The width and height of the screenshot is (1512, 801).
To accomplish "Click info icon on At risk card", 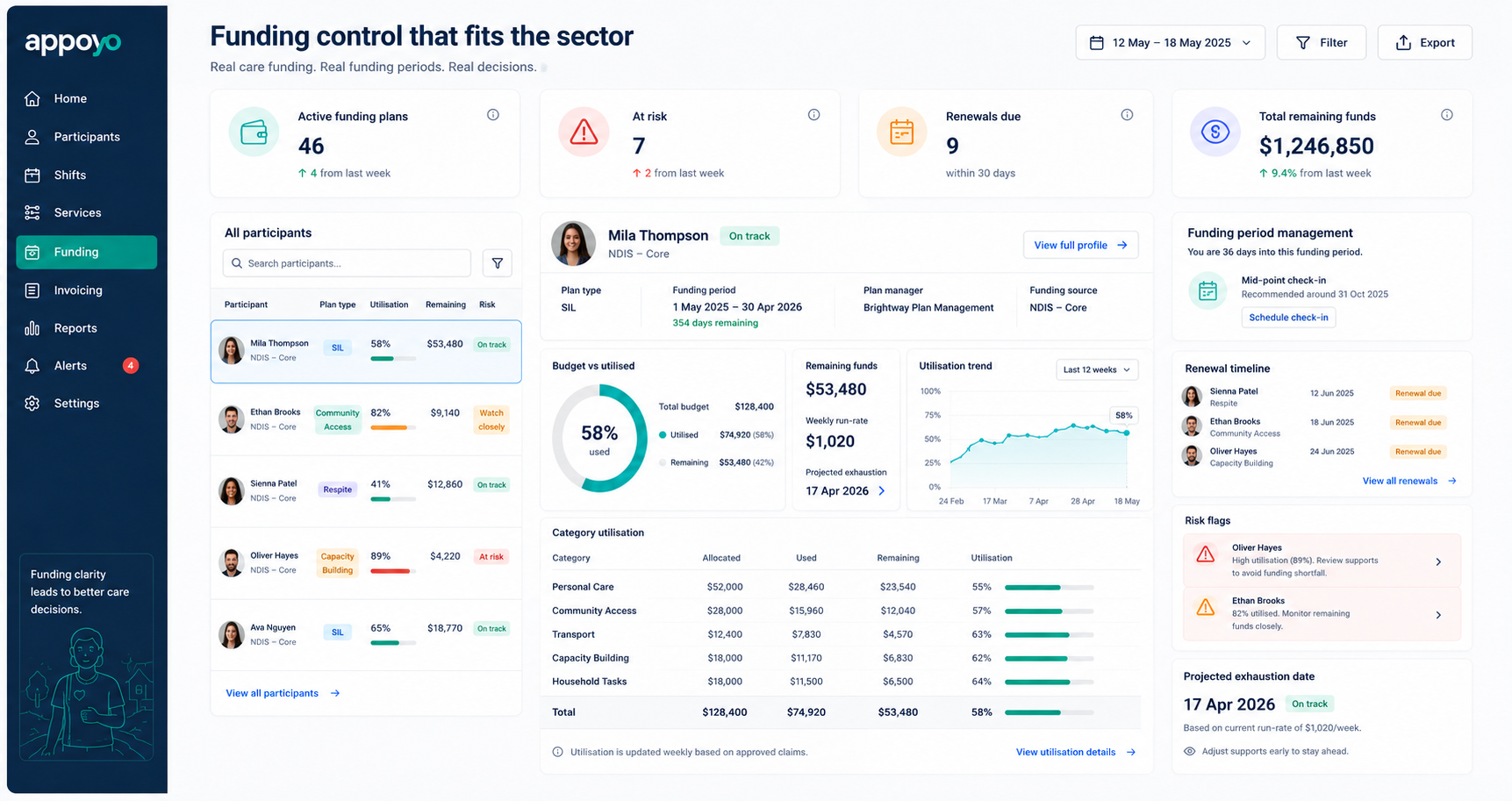I will [814, 115].
